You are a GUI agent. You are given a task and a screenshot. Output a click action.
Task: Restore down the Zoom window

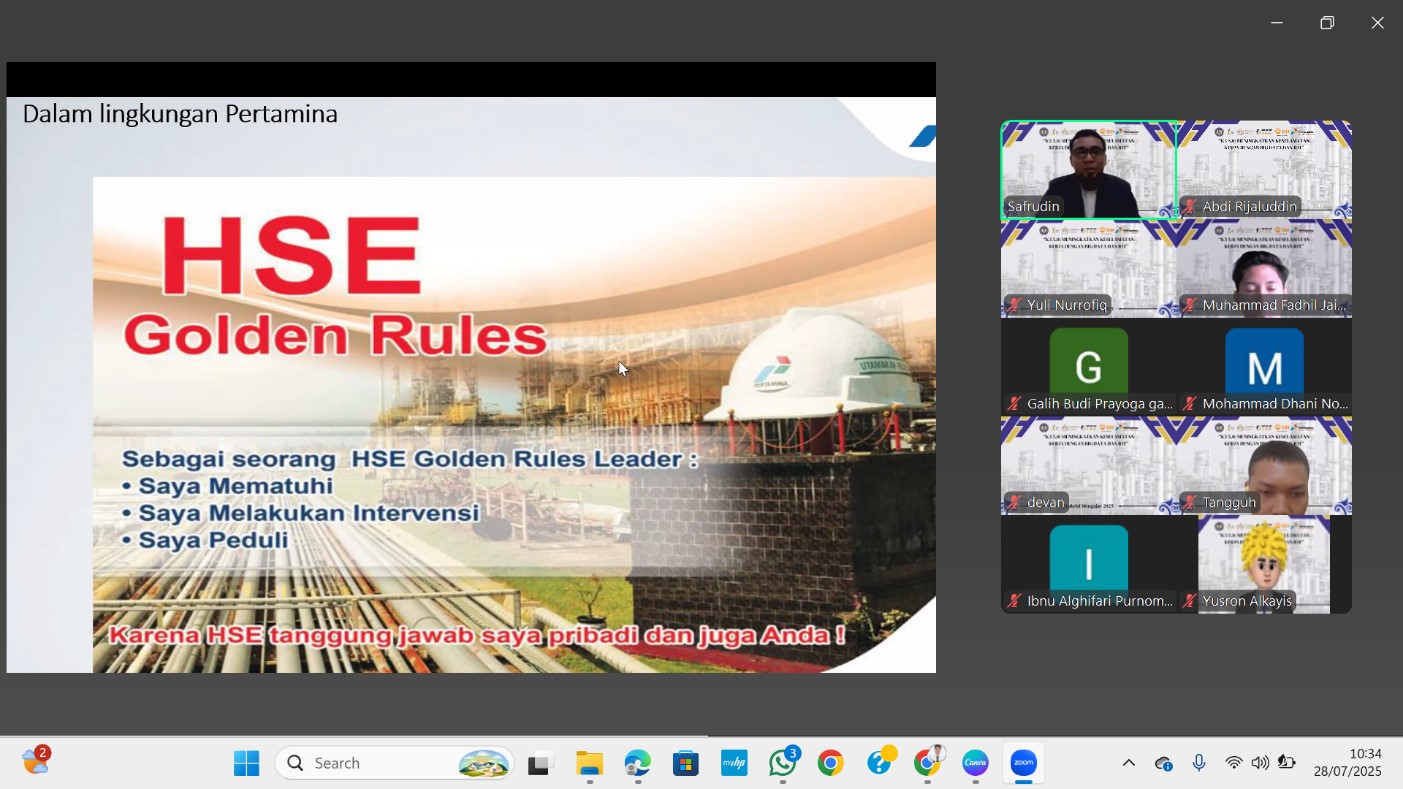click(1327, 23)
